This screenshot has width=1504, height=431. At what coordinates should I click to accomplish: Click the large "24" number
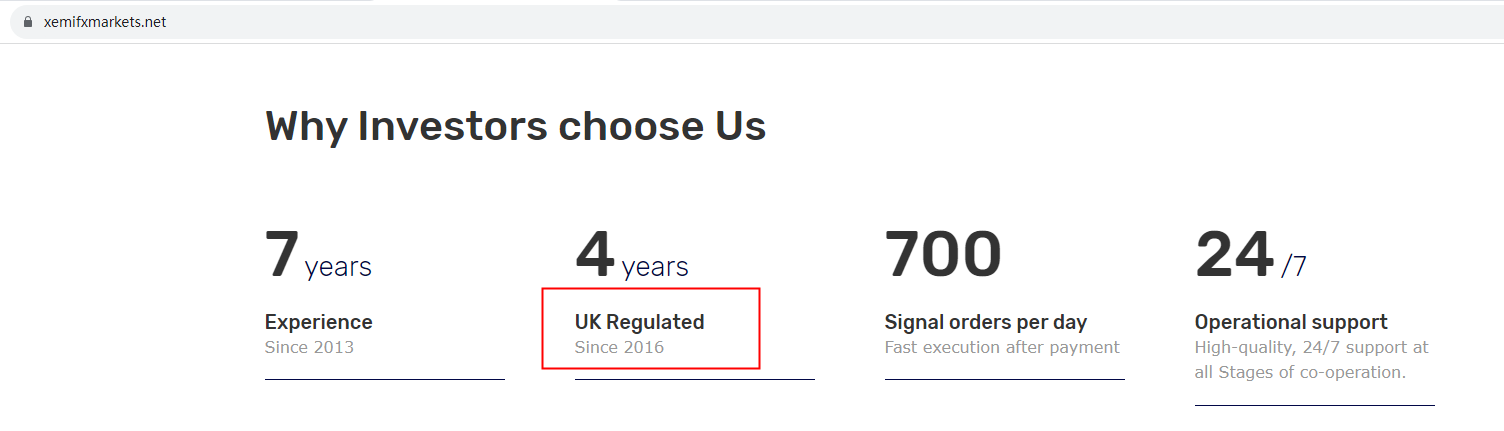pos(1234,254)
